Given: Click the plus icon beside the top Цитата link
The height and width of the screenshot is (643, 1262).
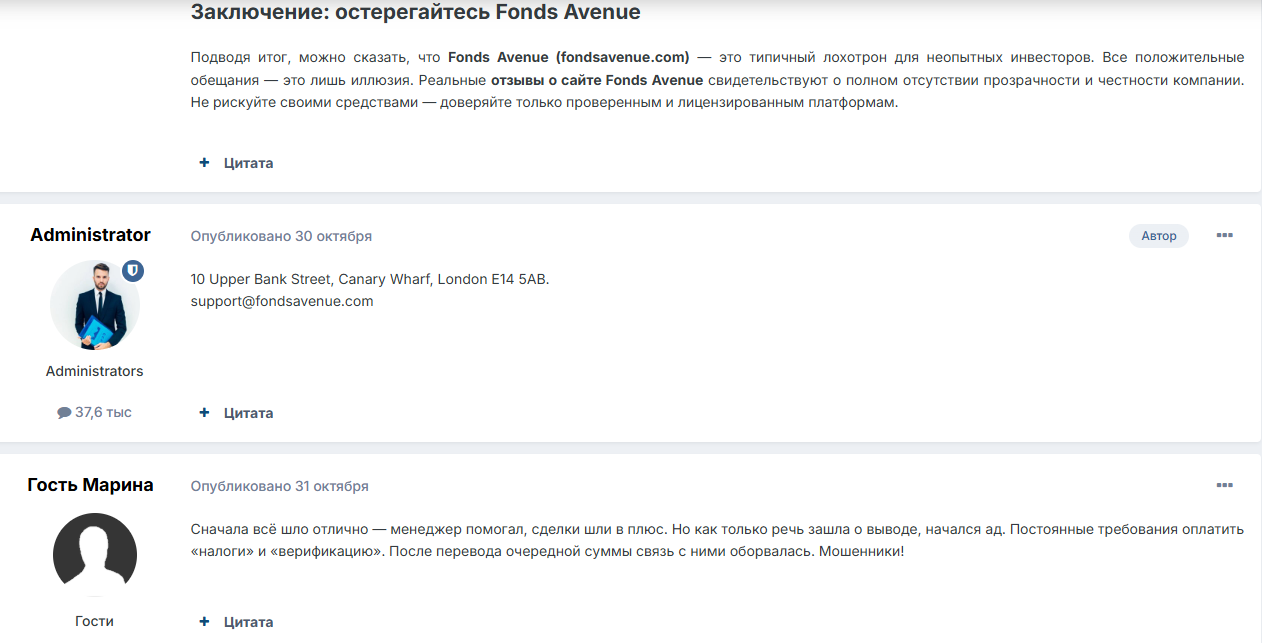Looking at the screenshot, I should (x=204, y=162).
